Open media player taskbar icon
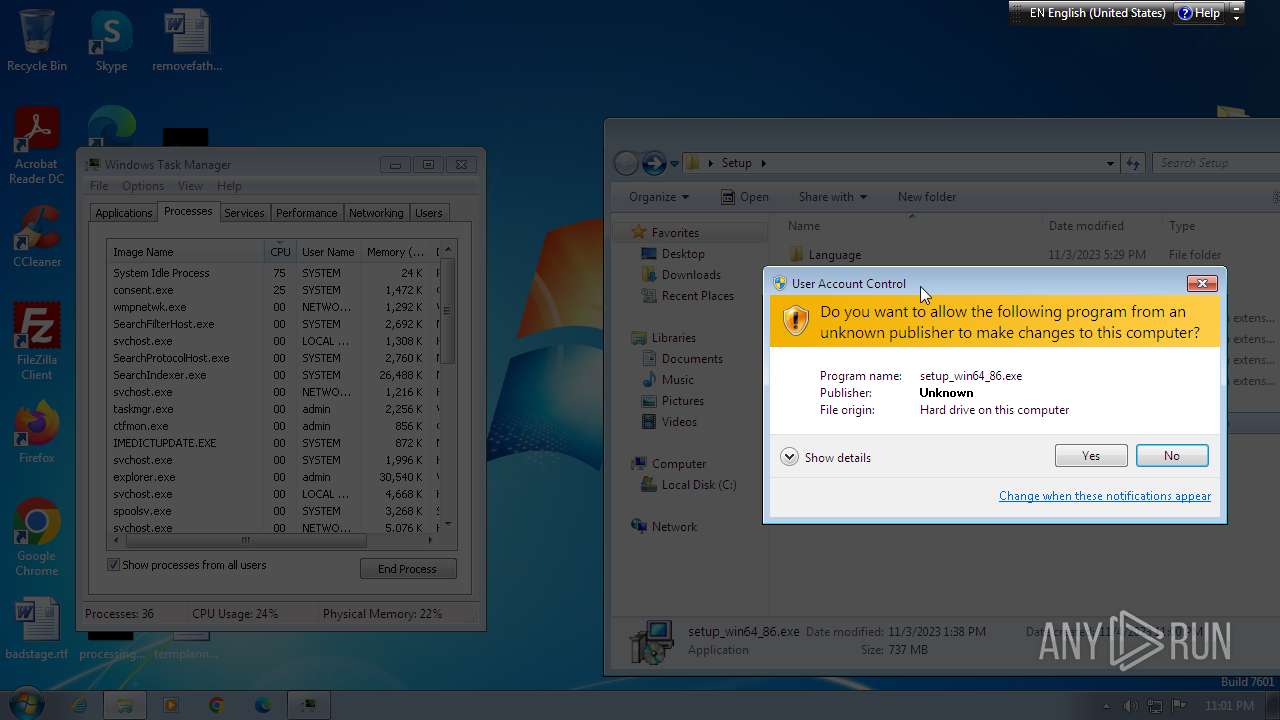The width and height of the screenshot is (1280, 720). (170, 705)
